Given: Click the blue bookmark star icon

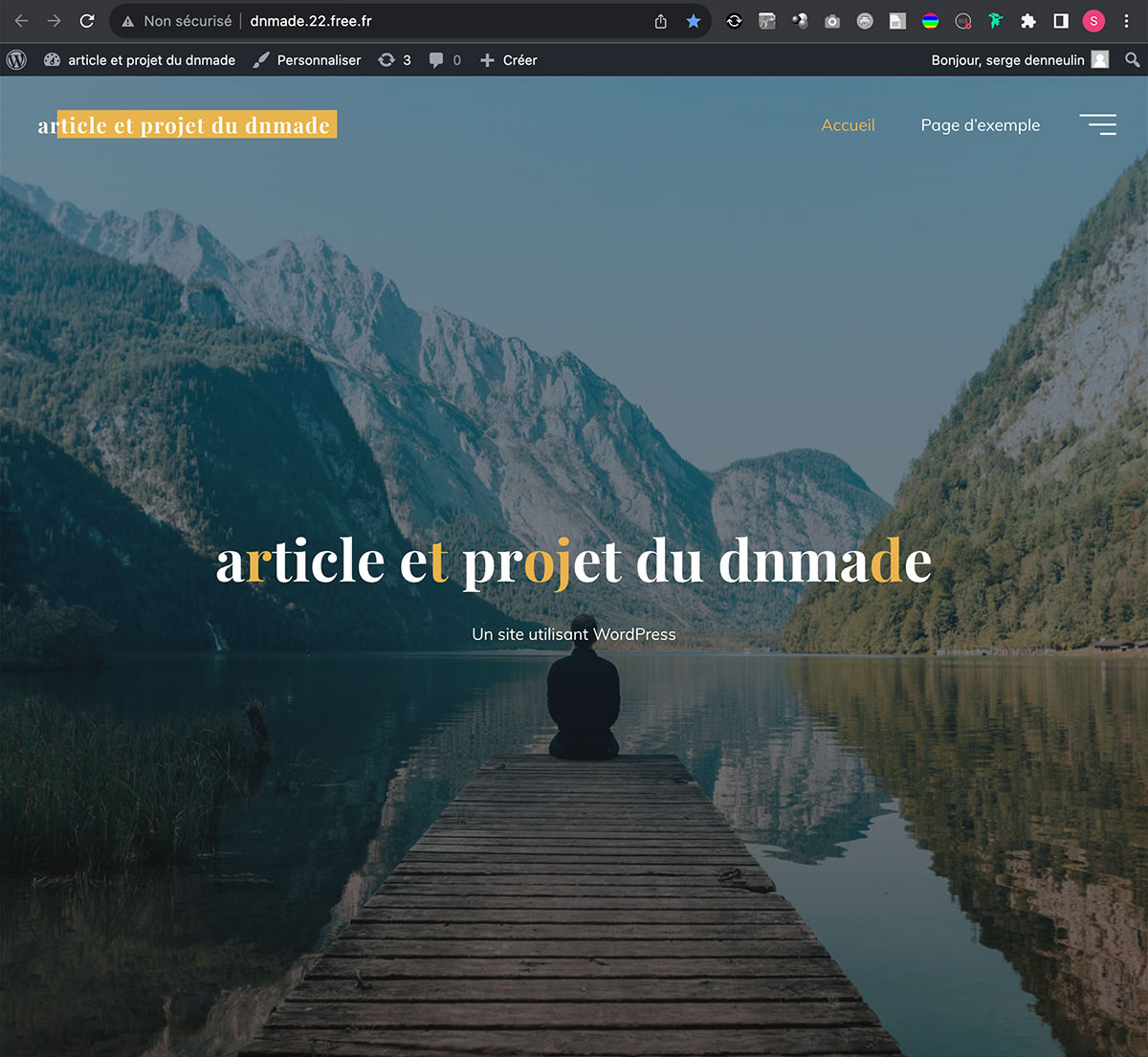Looking at the screenshot, I should (694, 21).
